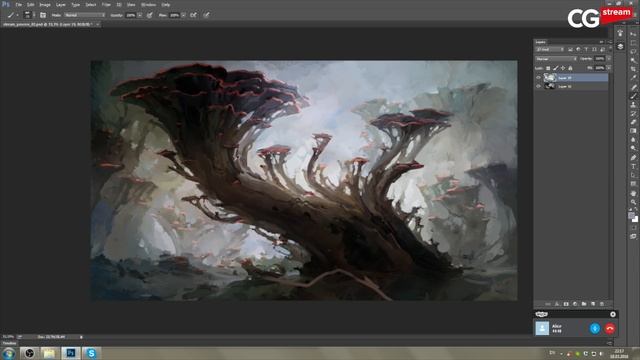640x360 pixels.
Task: Select the Clone Stamp tool
Action: point(633,105)
